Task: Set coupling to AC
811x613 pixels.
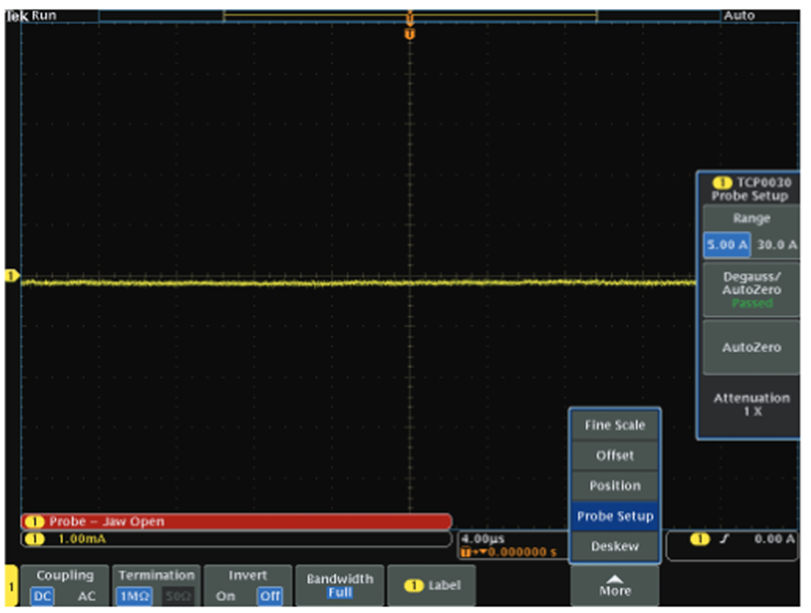Action: (86, 594)
